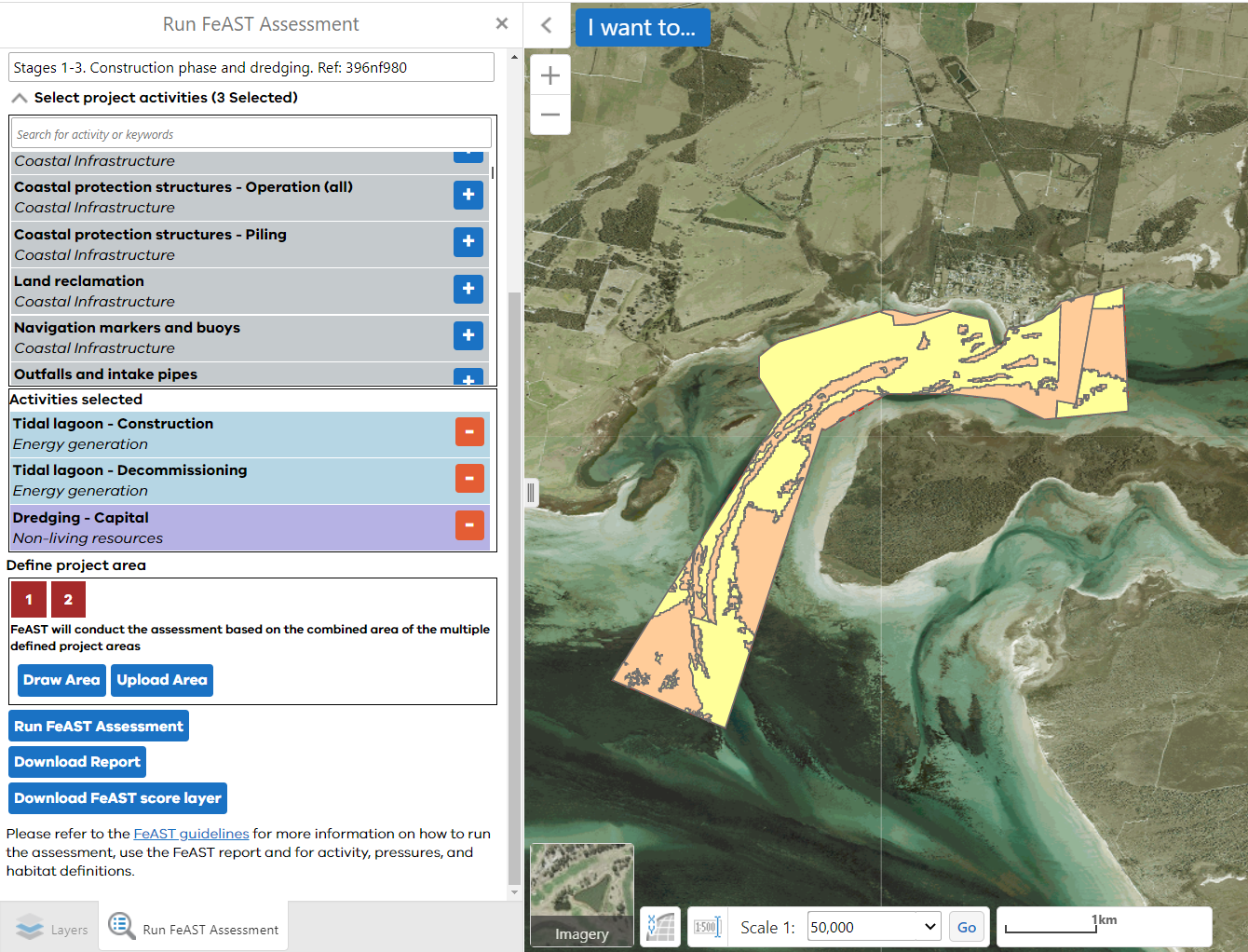This screenshot has height=952, width=1248.
Task: Focus the activity search field
Action: 251,134
